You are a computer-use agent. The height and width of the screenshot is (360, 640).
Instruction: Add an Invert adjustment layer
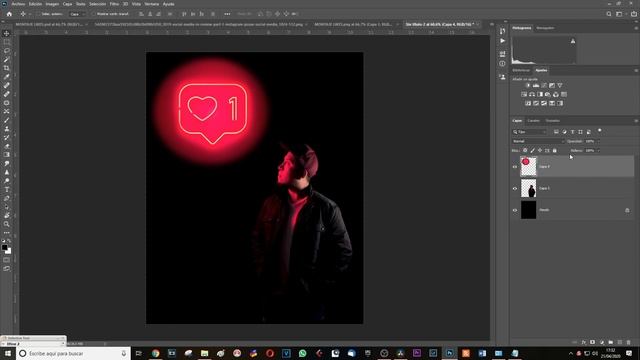click(x=528, y=103)
